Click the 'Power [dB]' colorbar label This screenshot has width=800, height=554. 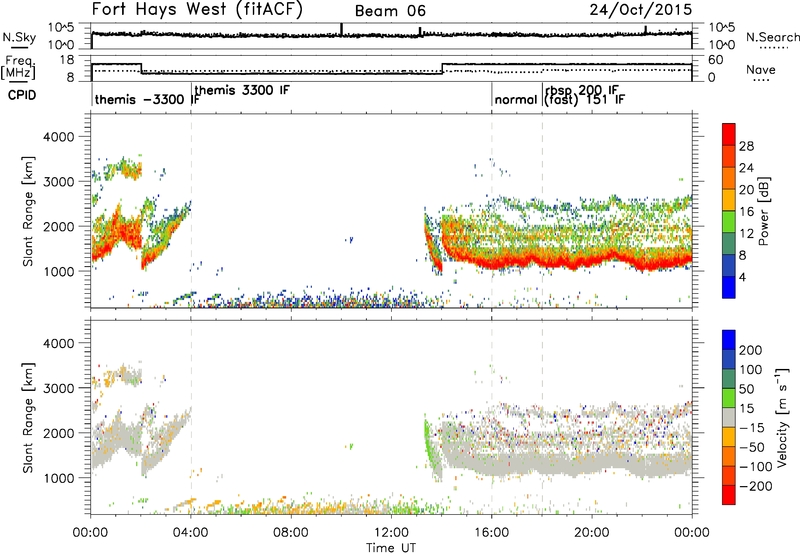[764, 211]
